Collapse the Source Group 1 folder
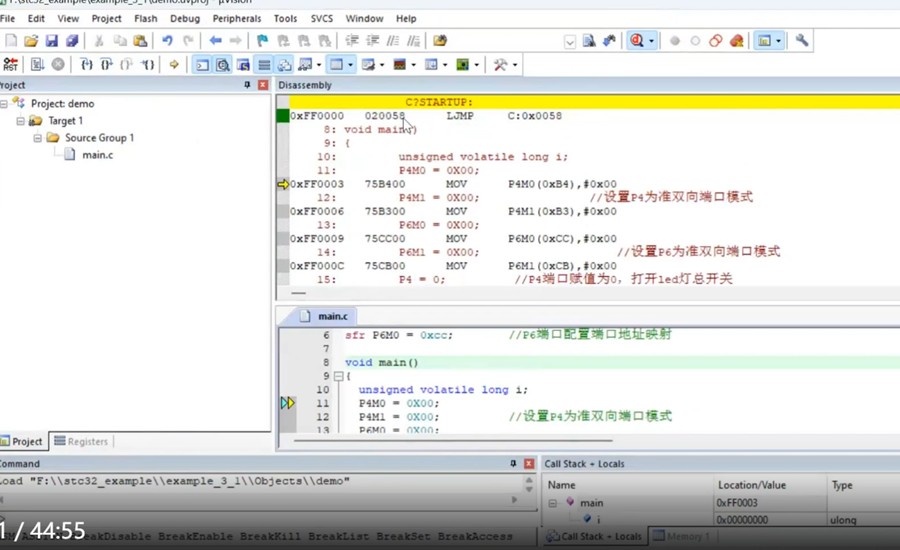Image resolution: width=900 pixels, height=550 pixels. coord(37,138)
